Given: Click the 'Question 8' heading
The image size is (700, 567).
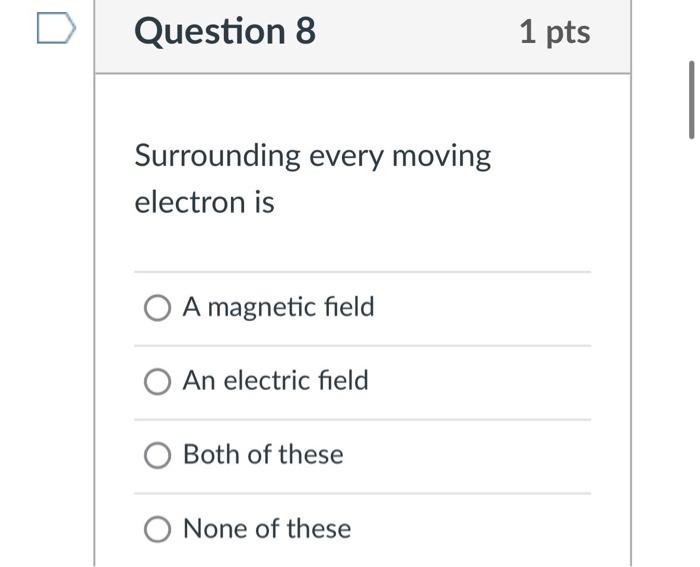Looking at the screenshot, I should tap(225, 32).
